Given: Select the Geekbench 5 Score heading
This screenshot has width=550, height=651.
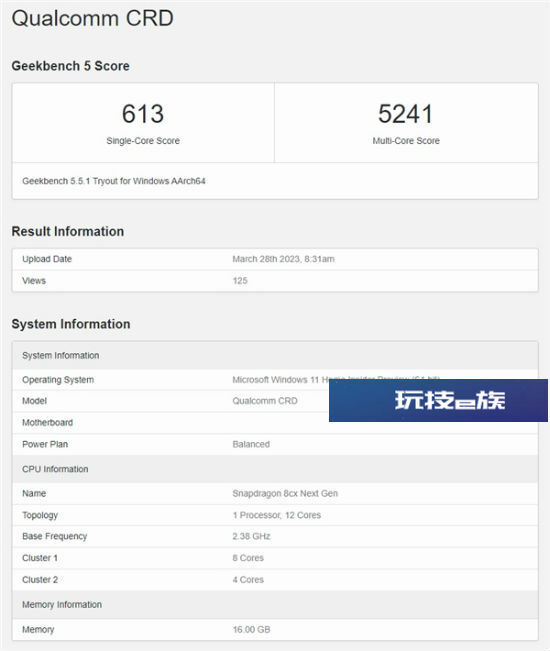Looking at the screenshot, I should click(x=71, y=66).
